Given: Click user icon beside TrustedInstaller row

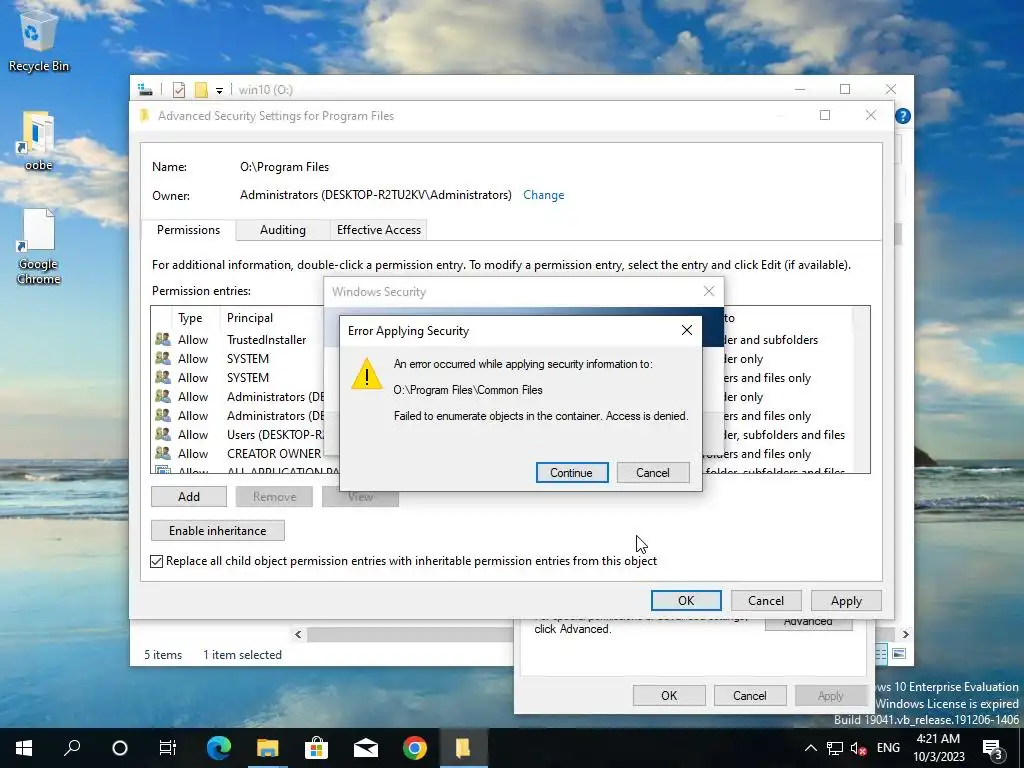Looking at the screenshot, I should tap(163, 340).
